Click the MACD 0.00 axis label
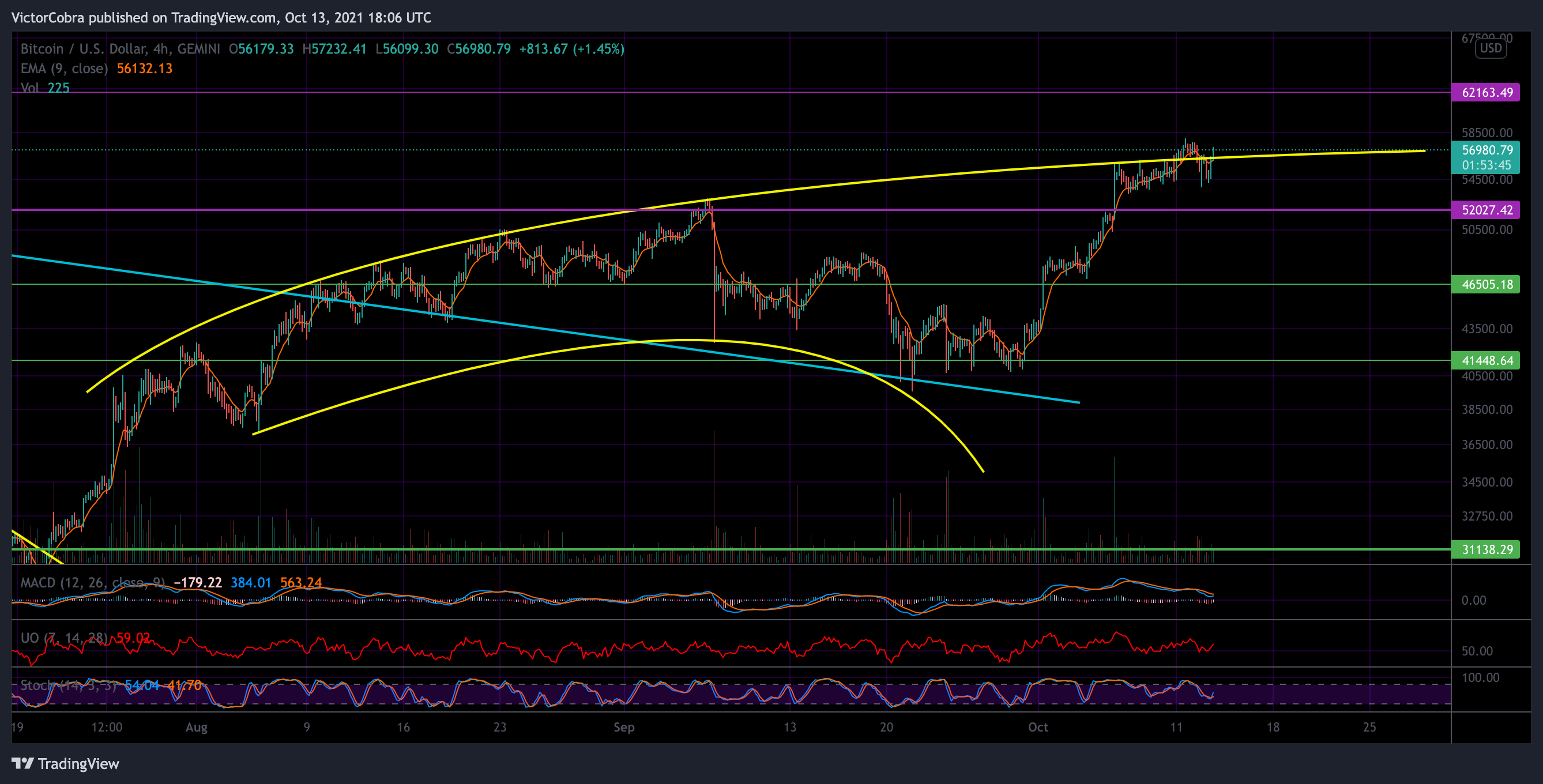 tap(1473, 600)
